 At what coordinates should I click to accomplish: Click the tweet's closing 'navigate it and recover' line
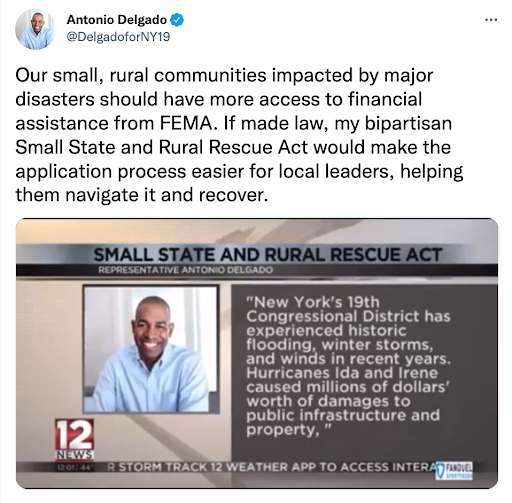point(167,195)
